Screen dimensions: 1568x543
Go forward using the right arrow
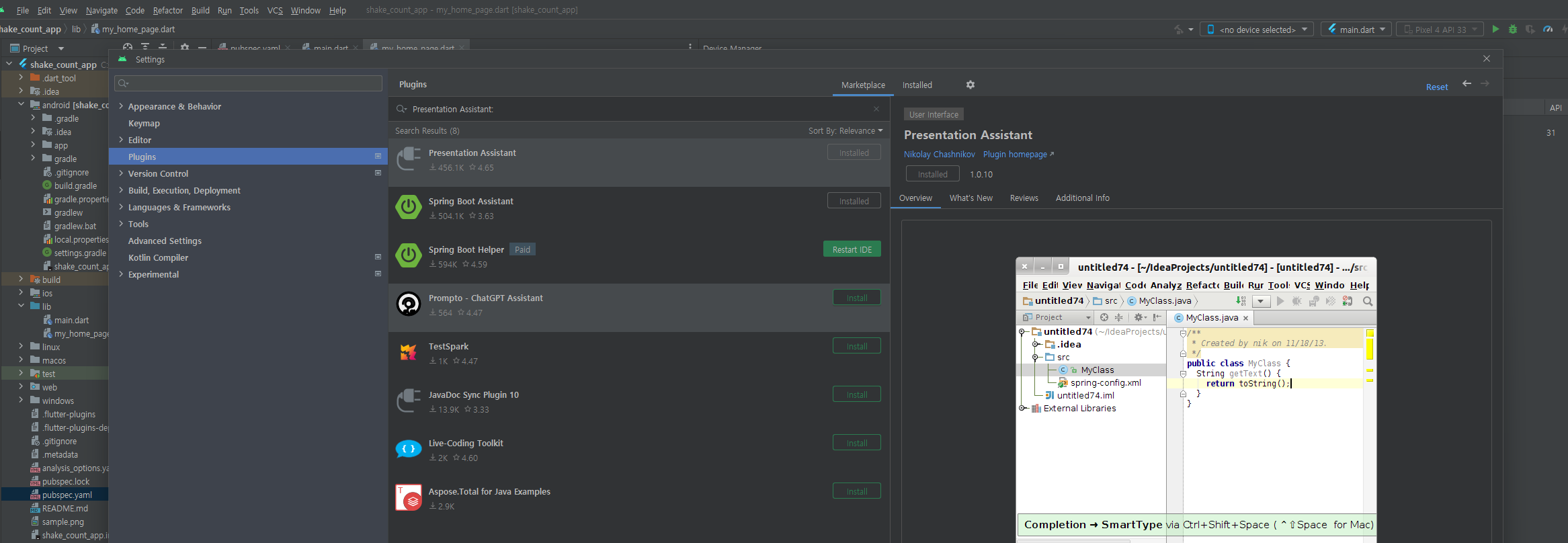pos(1485,84)
